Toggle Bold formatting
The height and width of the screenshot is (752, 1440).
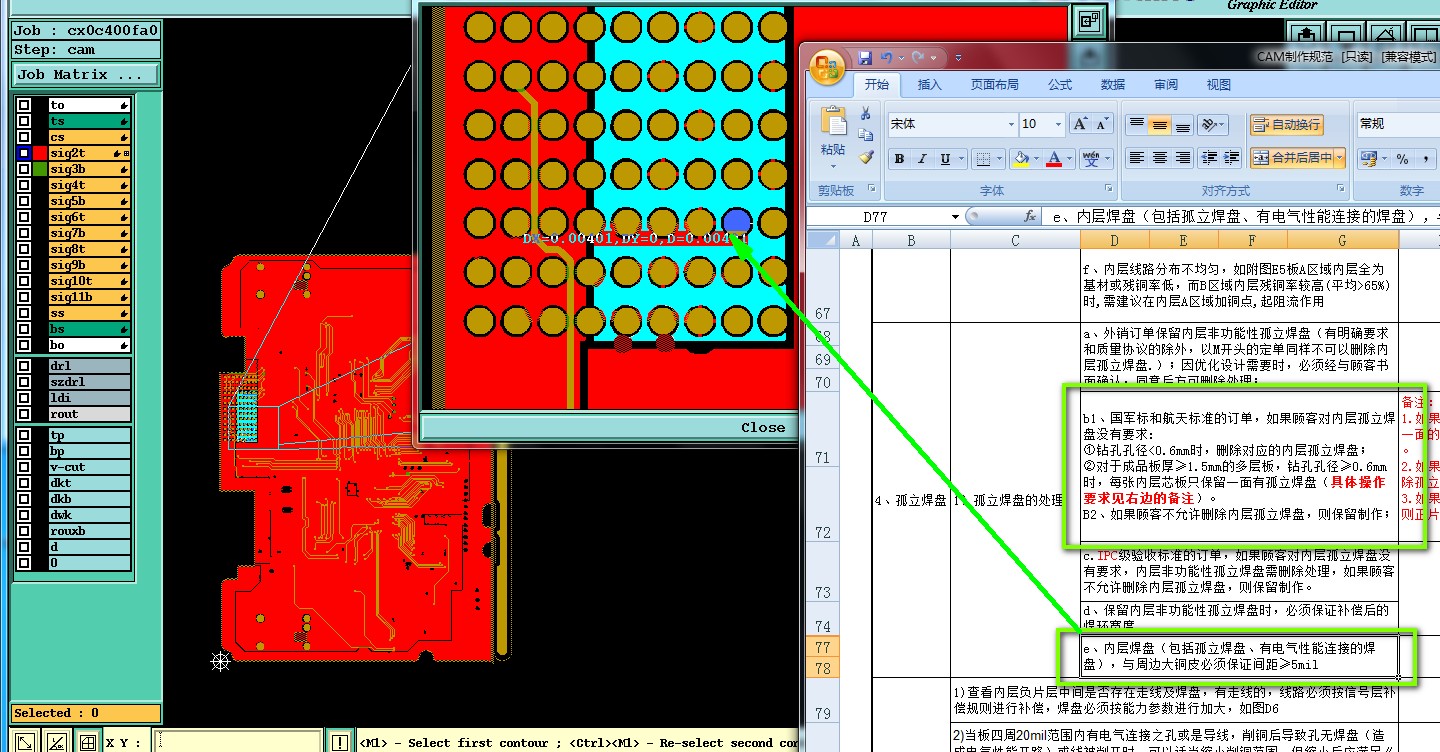[x=899, y=158]
